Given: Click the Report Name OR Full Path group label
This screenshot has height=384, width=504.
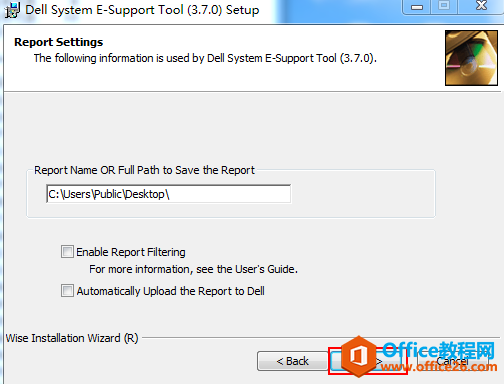Looking at the screenshot, I should point(144,170).
